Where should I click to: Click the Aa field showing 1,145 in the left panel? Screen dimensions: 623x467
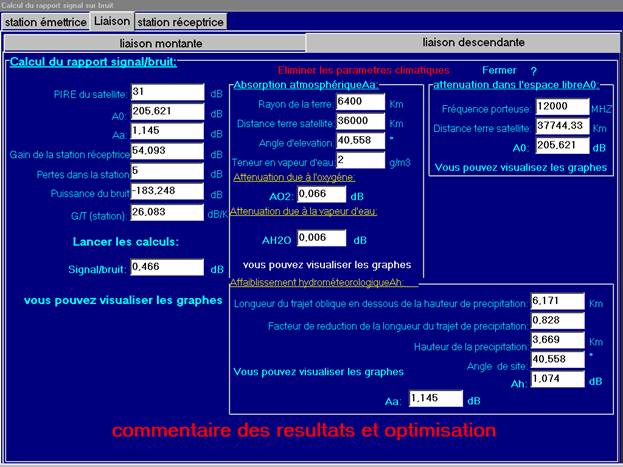(167, 131)
